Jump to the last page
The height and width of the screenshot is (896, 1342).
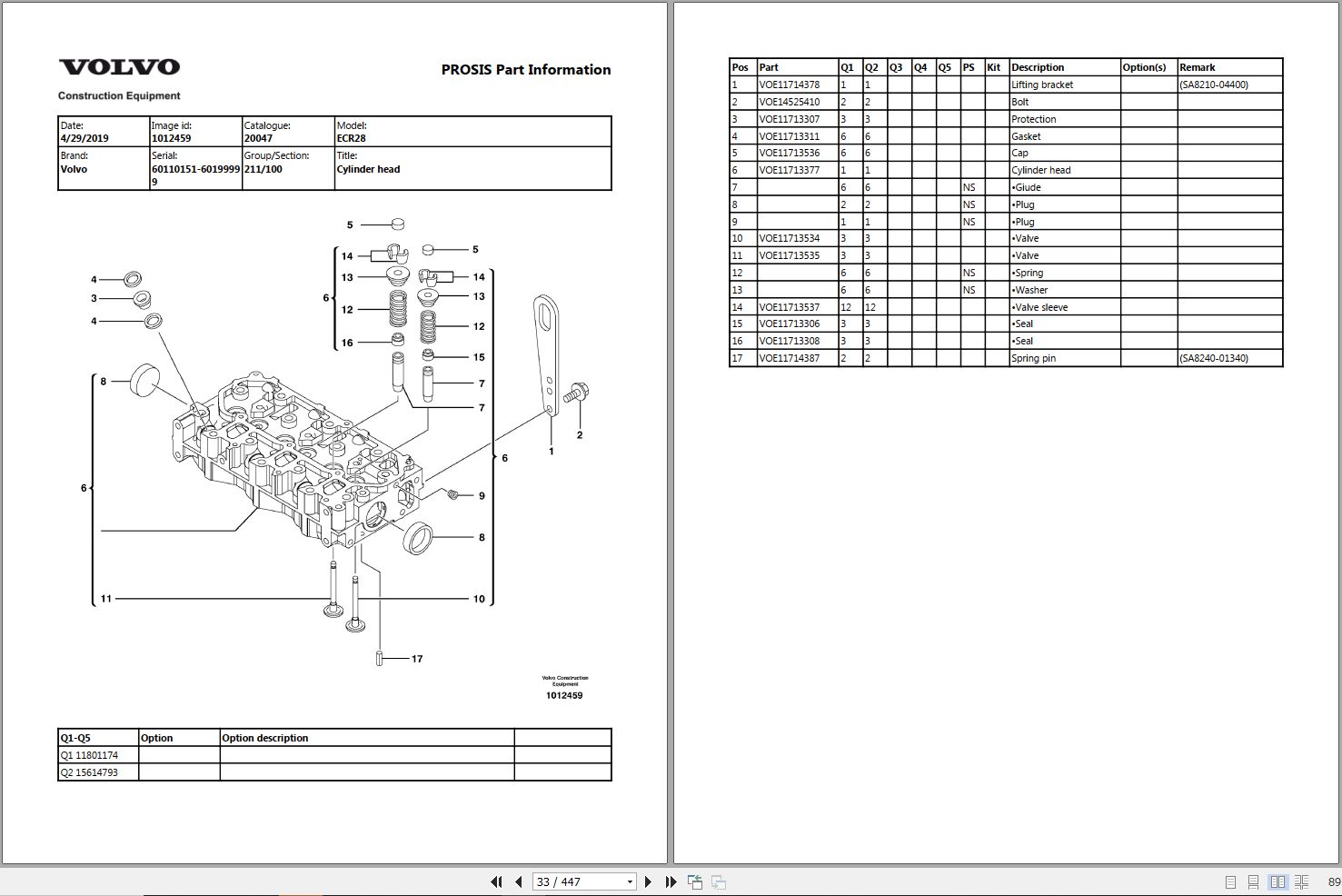click(671, 881)
